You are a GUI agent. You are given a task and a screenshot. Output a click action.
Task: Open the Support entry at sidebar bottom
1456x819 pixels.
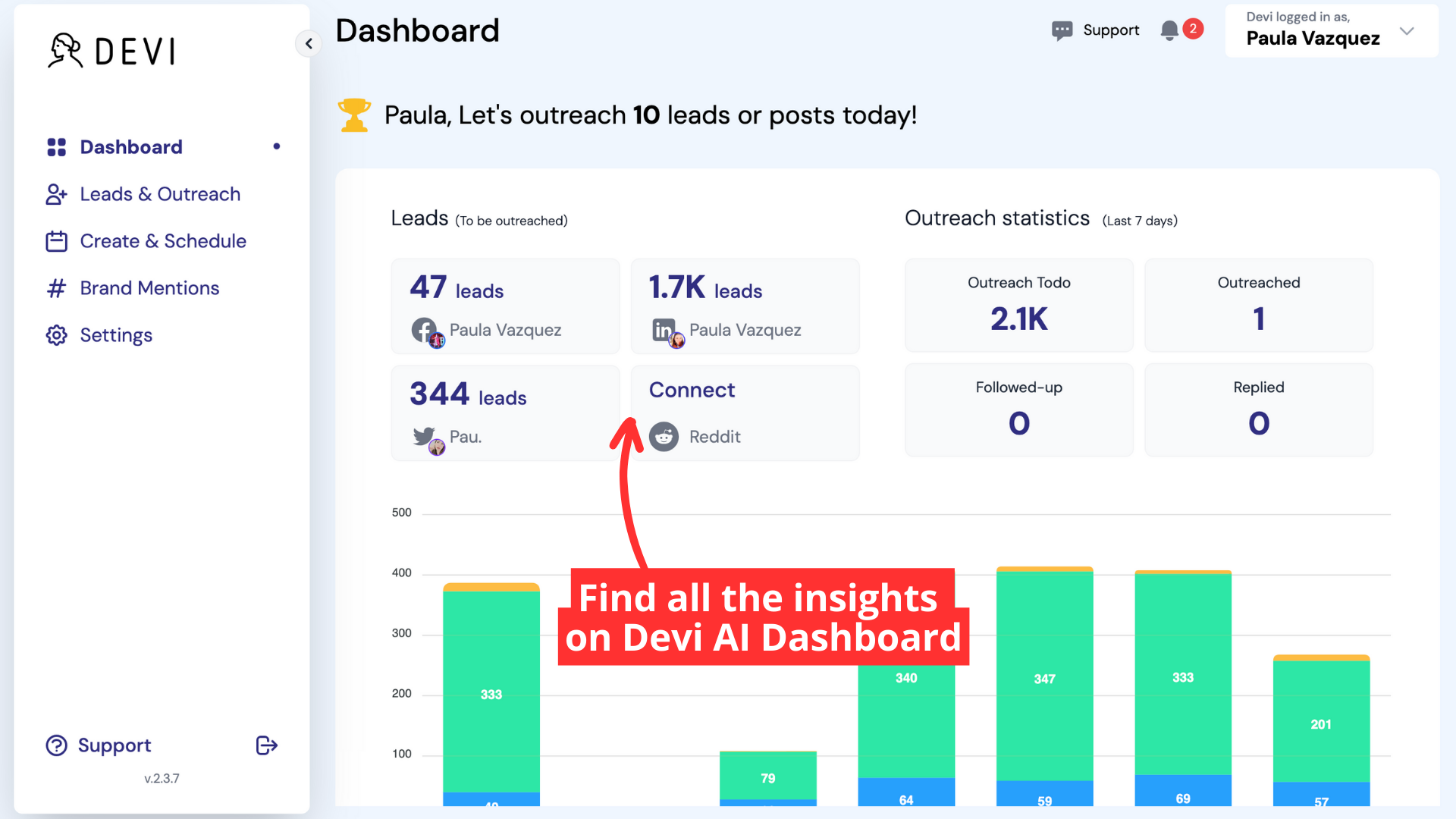(115, 745)
